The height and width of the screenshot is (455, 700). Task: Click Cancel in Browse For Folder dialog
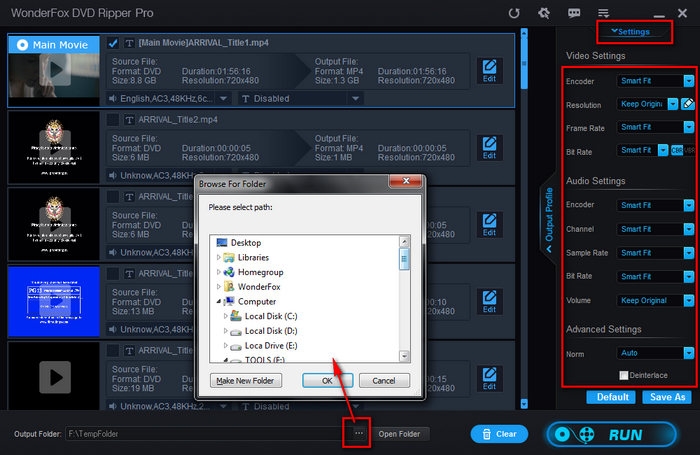[384, 380]
